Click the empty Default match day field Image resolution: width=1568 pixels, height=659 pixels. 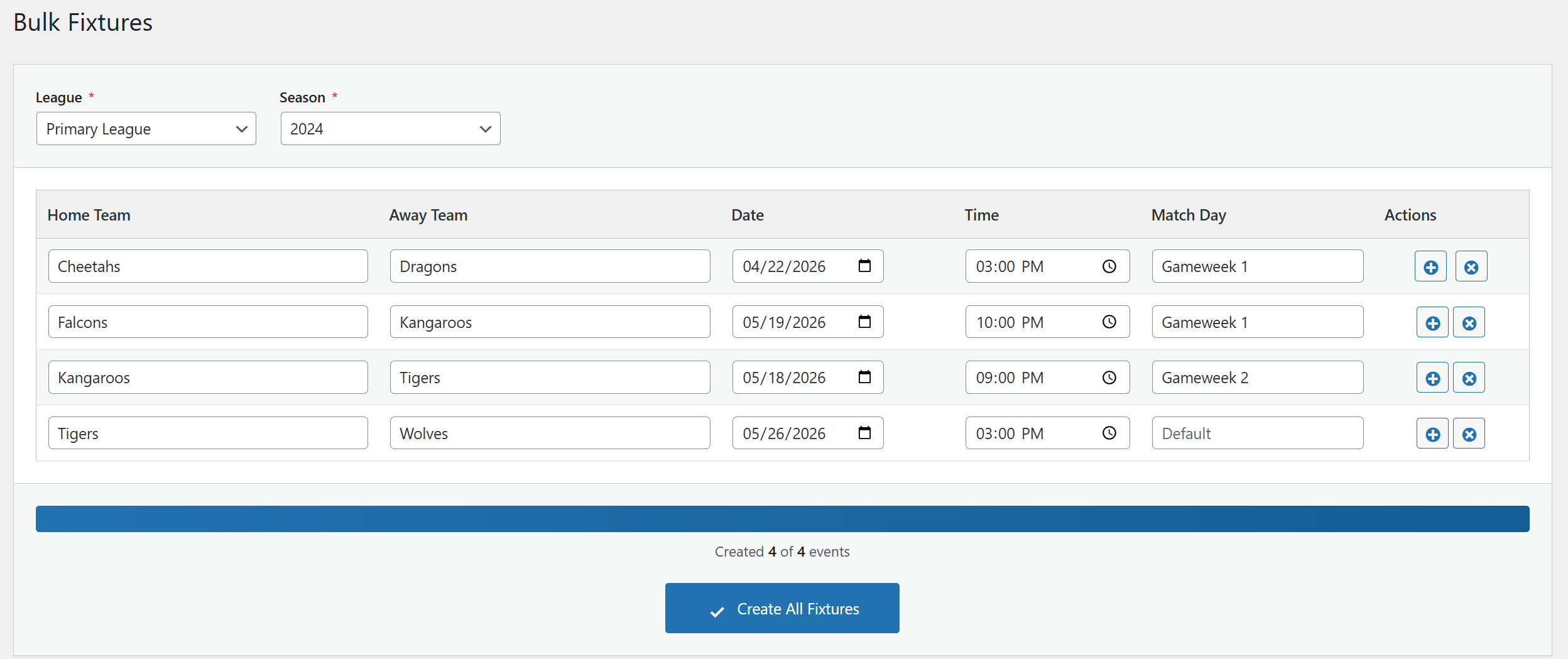point(1257,433)
